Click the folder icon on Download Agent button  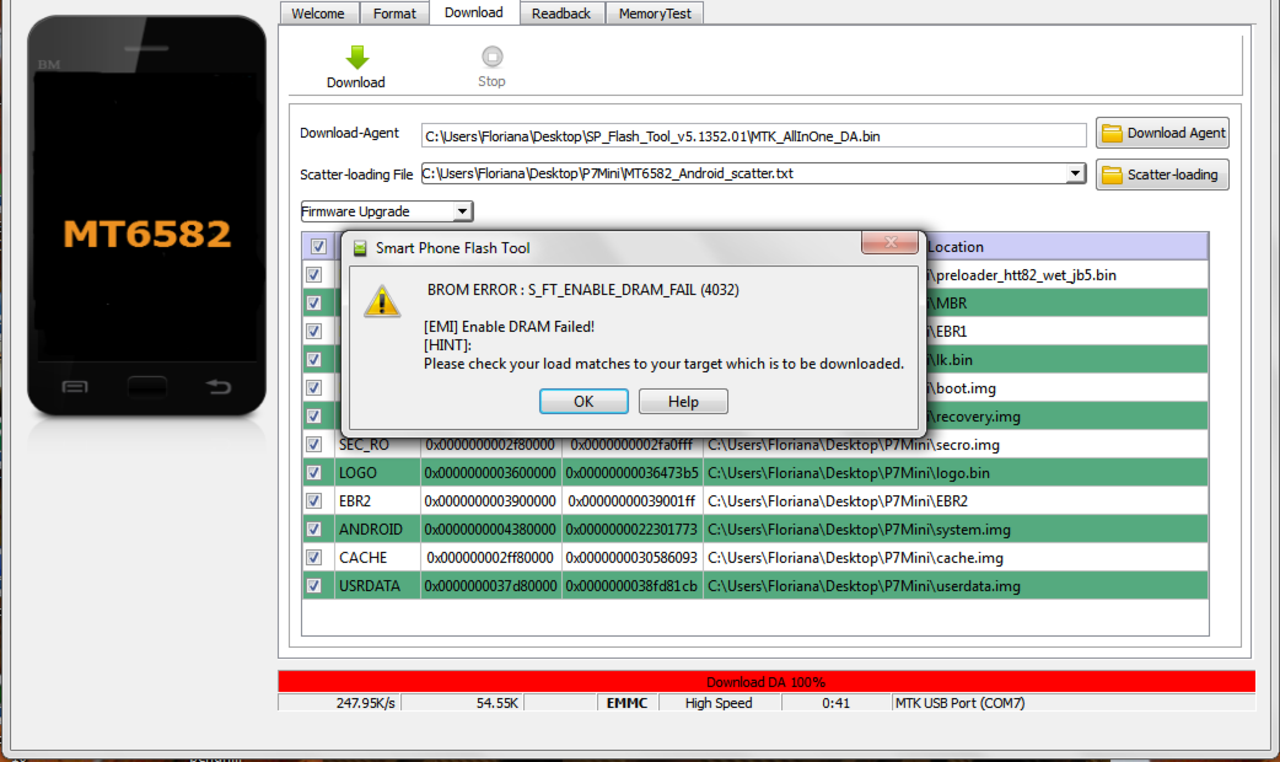(x=1111, y=133)
